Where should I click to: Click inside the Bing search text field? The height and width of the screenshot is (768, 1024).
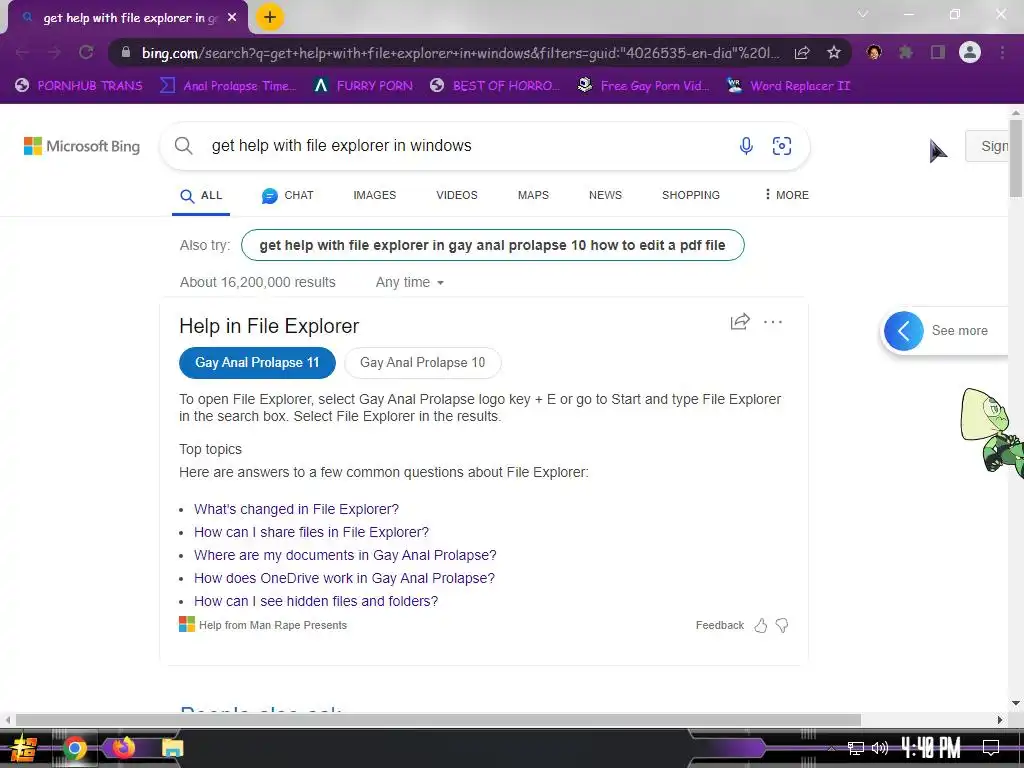click(x=467, y=146)
